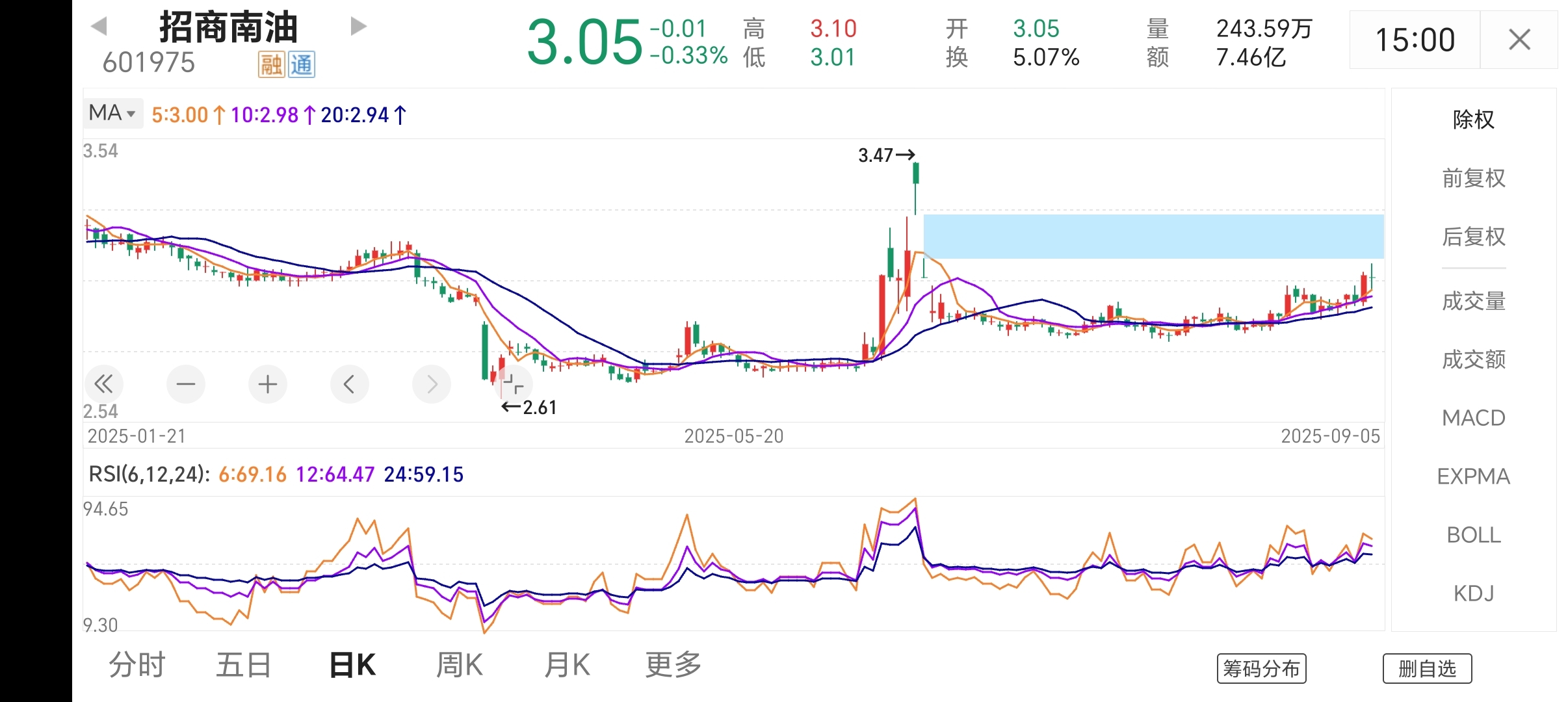Screen dimensions: 1568x702
Task: Click stock code 601975
Action: (x=149, y=63)
